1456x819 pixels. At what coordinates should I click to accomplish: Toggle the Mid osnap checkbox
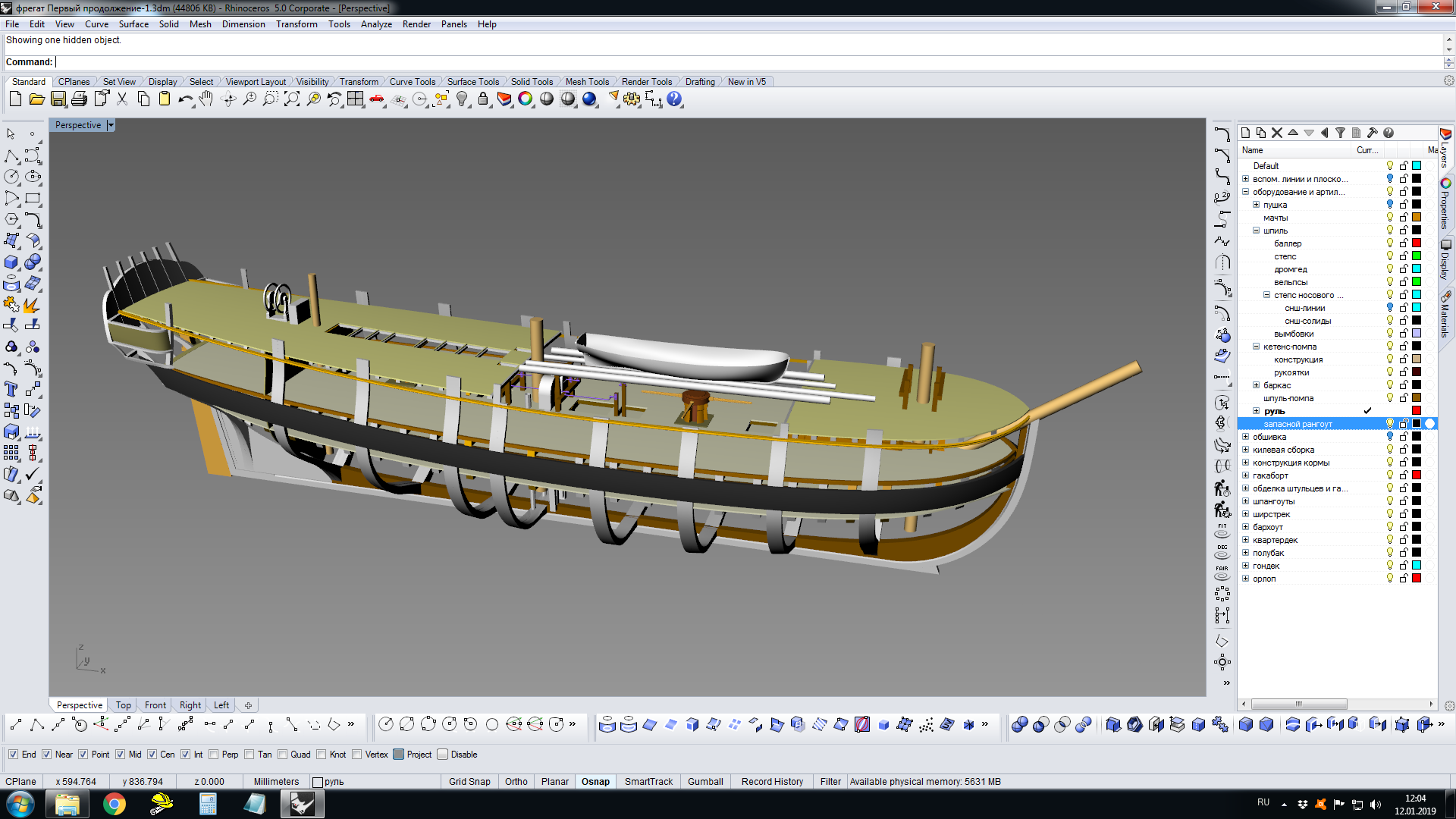[120, 755]
